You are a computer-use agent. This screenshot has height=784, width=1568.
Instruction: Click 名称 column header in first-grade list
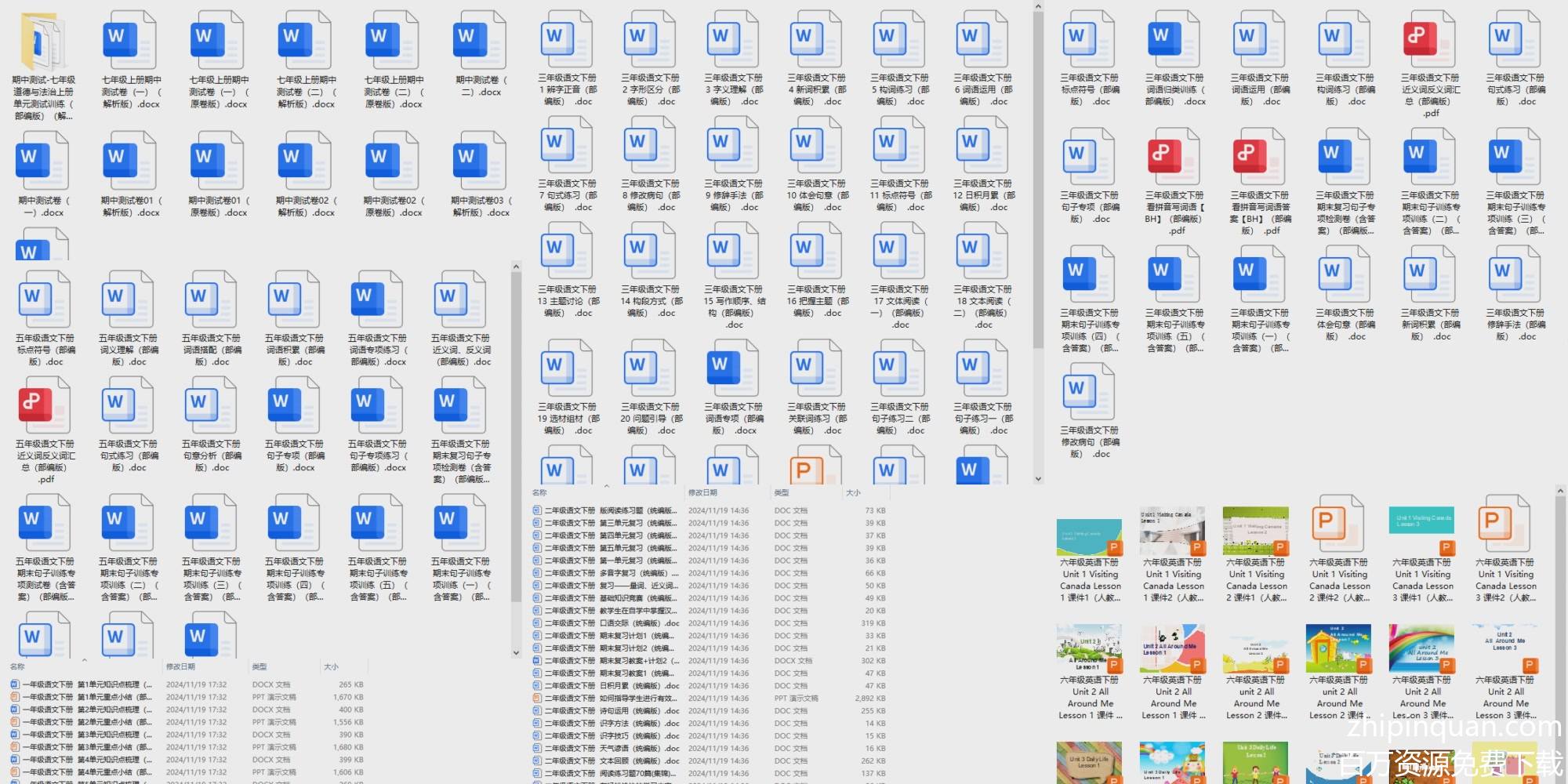(17, 666)
